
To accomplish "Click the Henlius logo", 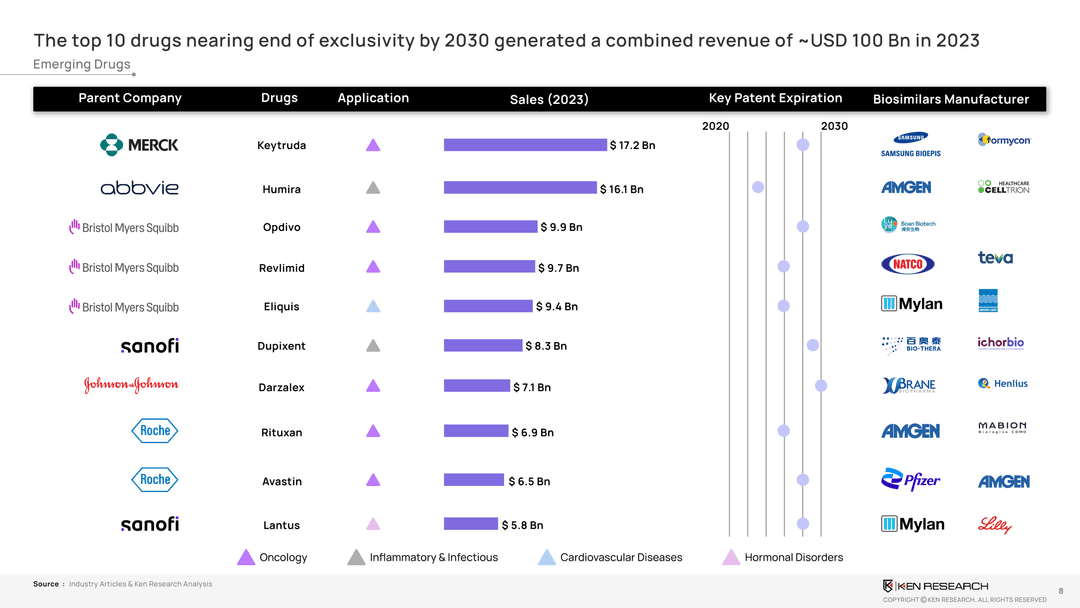I will (1003, 383).
